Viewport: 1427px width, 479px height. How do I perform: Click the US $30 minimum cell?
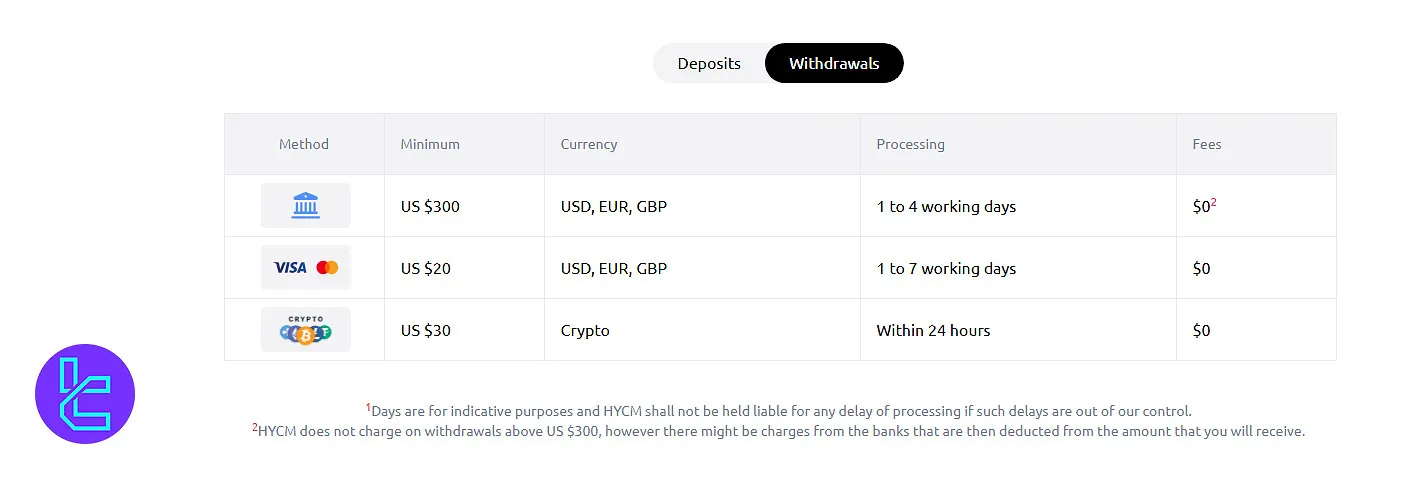[426, 331]
